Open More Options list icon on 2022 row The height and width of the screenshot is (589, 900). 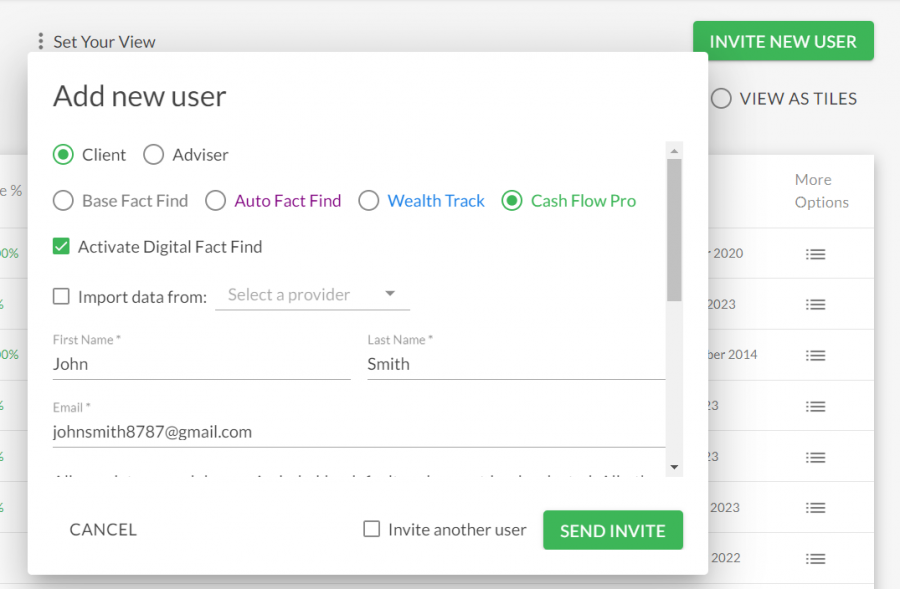[x=815, y=559]
